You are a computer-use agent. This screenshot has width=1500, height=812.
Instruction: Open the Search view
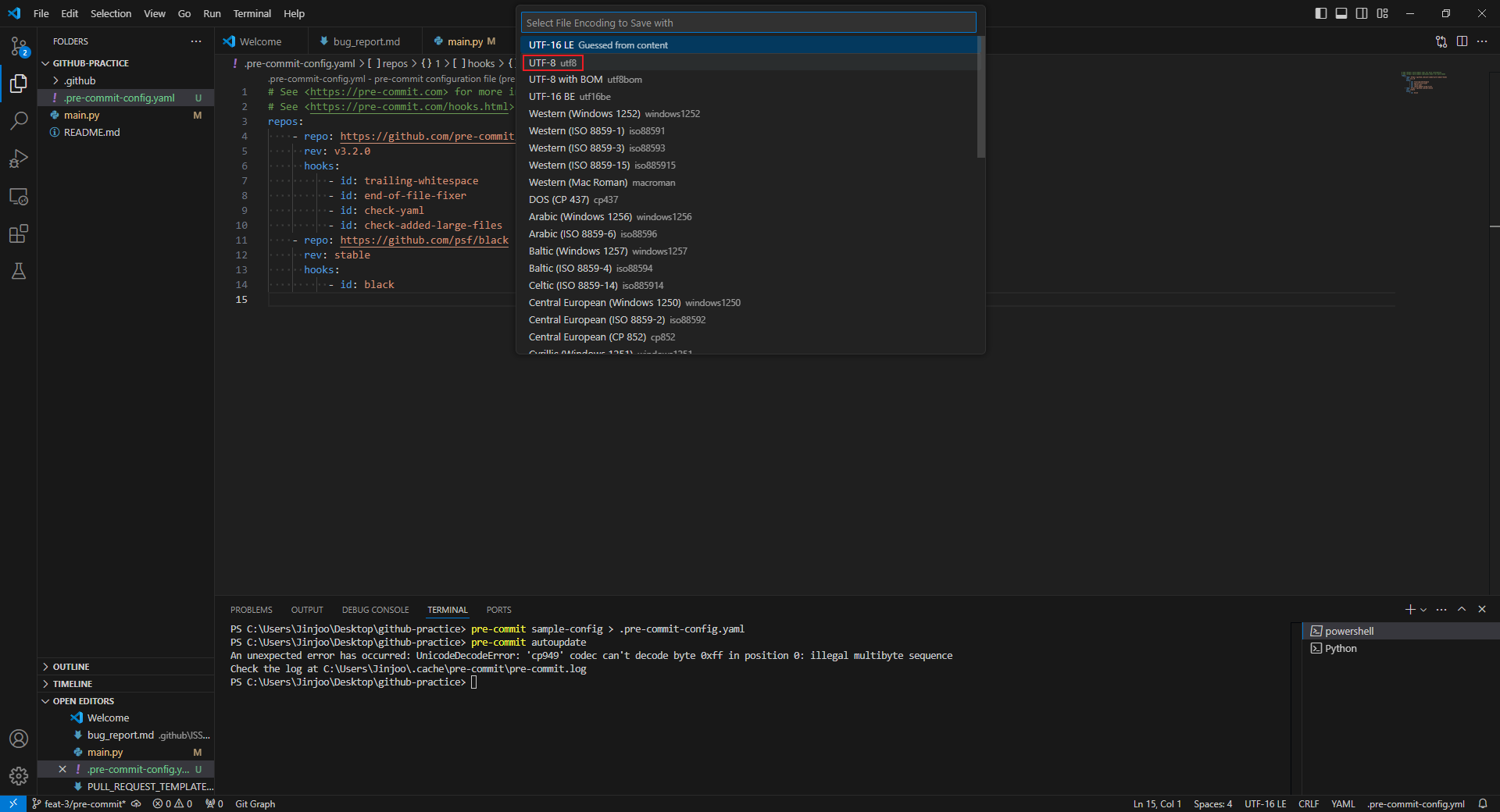(19, 121)
